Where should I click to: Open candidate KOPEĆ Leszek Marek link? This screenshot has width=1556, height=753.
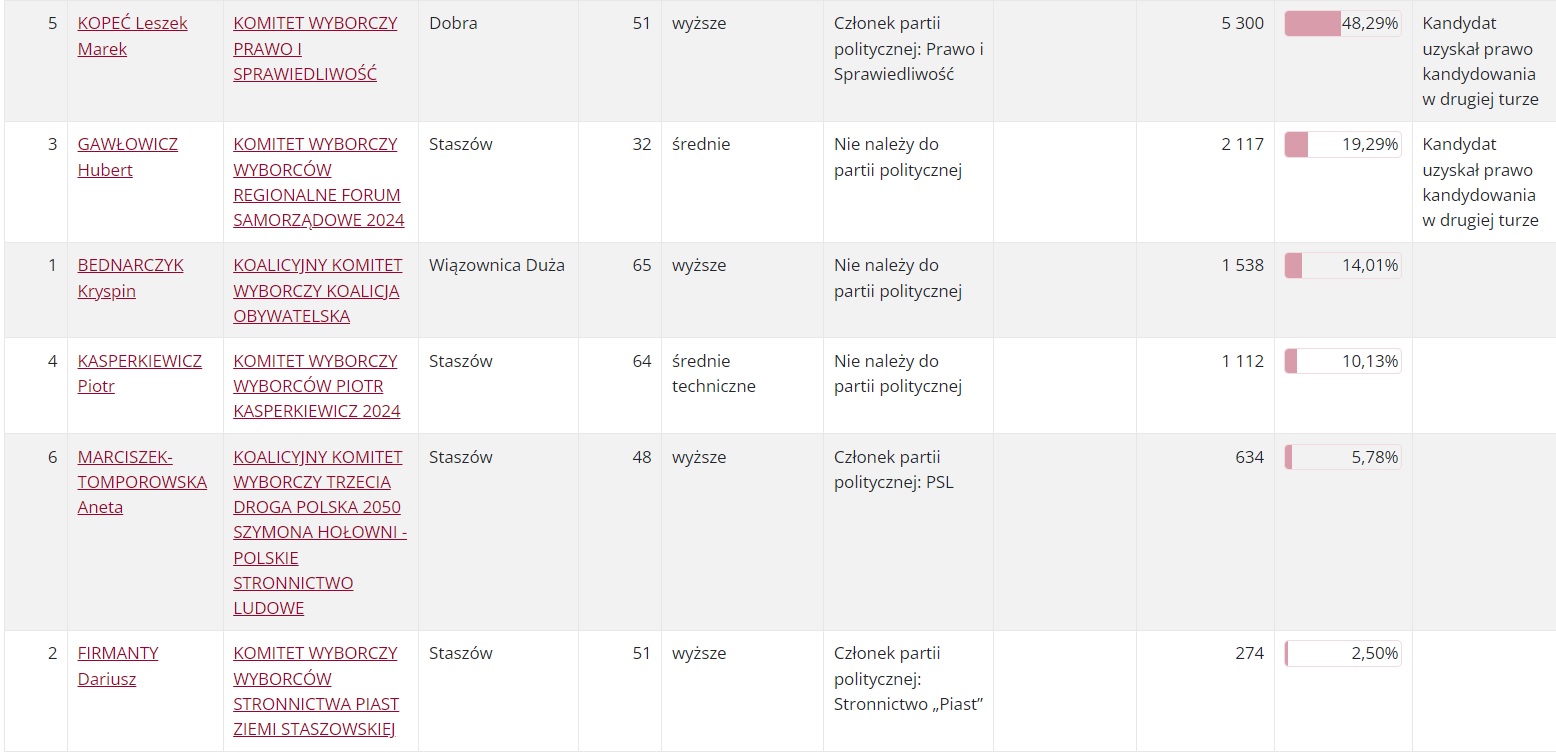pyautogui.click(x=132, y=23)
